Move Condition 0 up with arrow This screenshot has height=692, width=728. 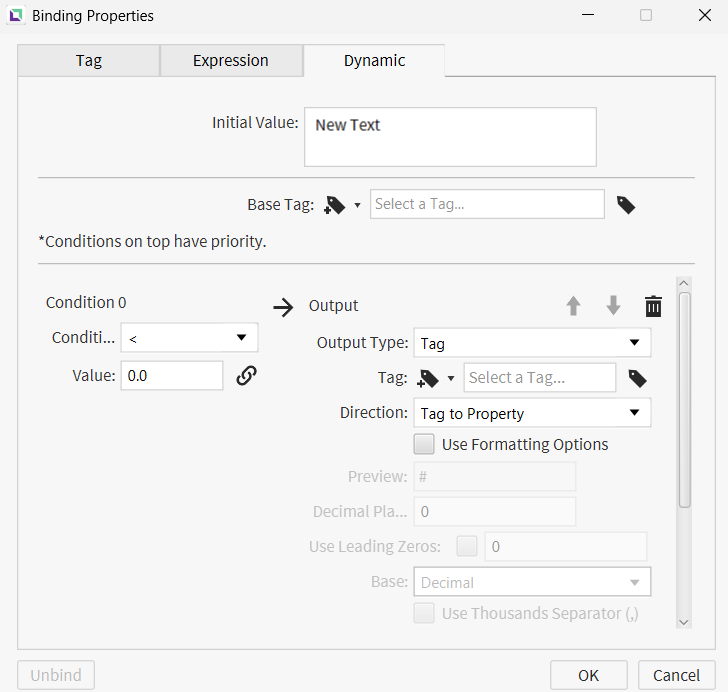573,306
